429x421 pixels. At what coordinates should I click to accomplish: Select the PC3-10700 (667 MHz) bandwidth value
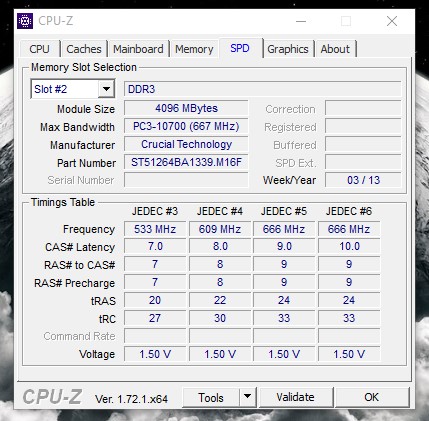click(186, 126)
